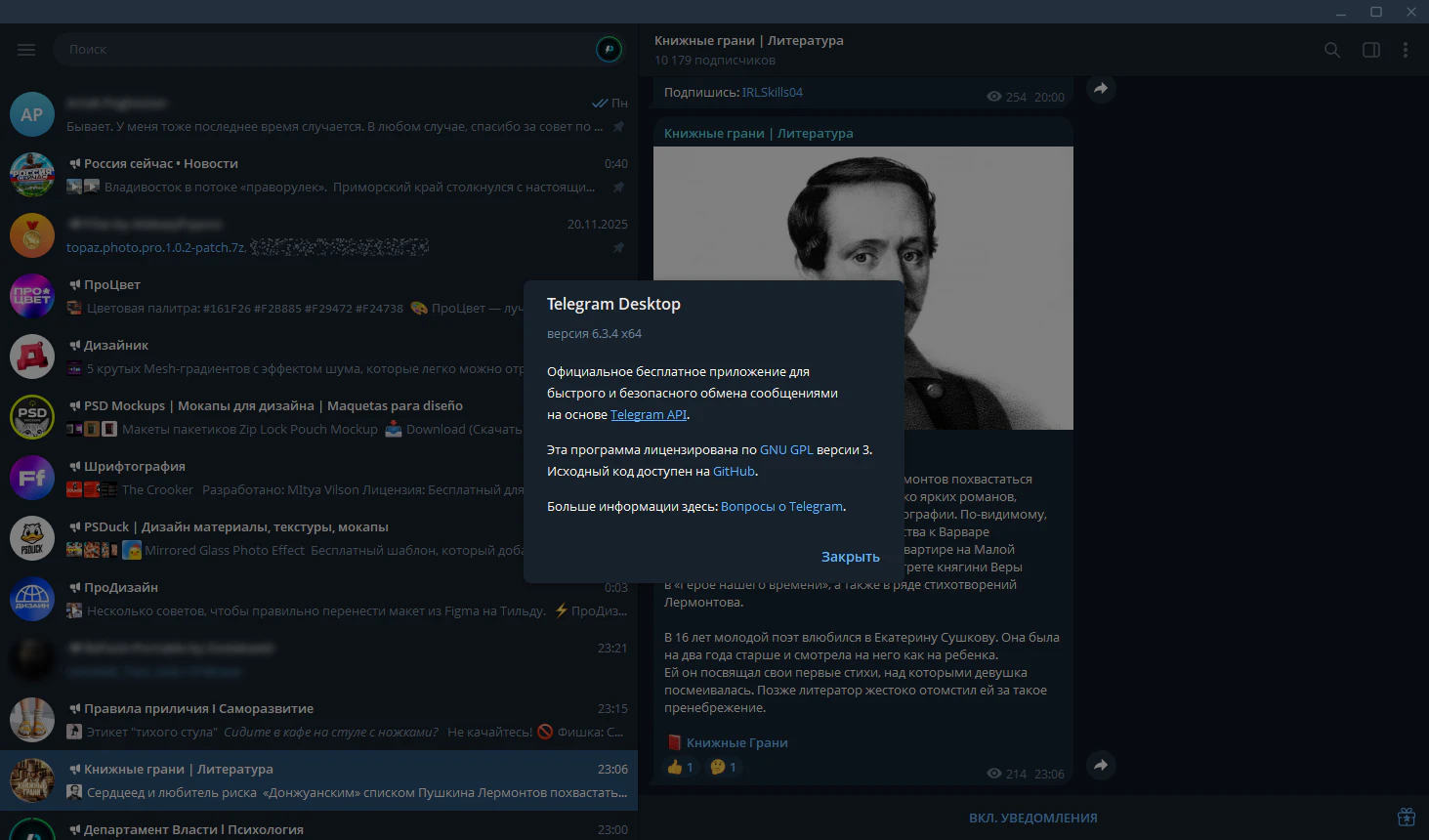
Task: Click the share arrow beside the top post
Action: click(x=1101, y=89)
